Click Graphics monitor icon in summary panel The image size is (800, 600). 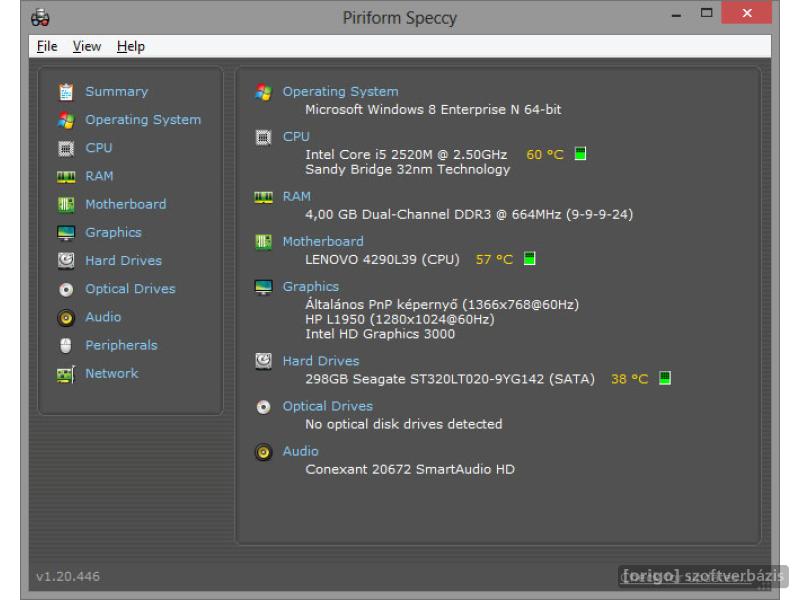pos(263,287)
